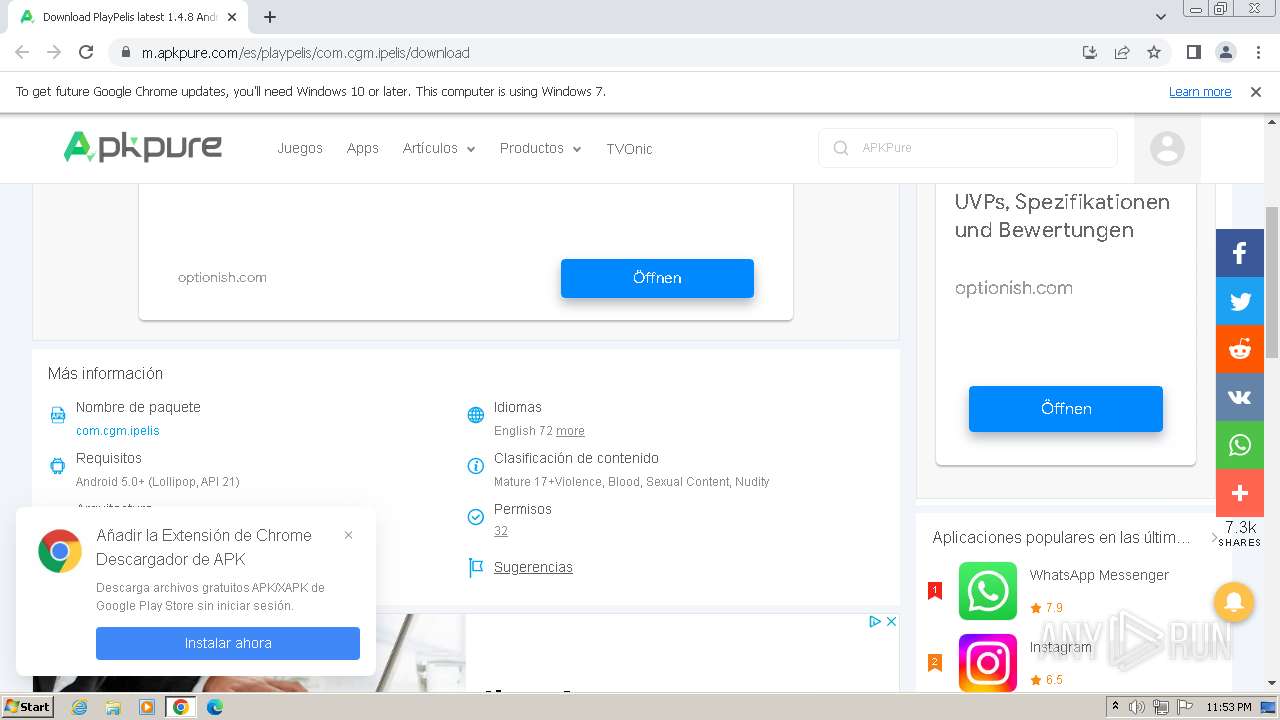Click the Öffnen button in sidebar ad
Viewport: 1280px width, 720px height.
pyautogui.click(x=1066, y=408)
